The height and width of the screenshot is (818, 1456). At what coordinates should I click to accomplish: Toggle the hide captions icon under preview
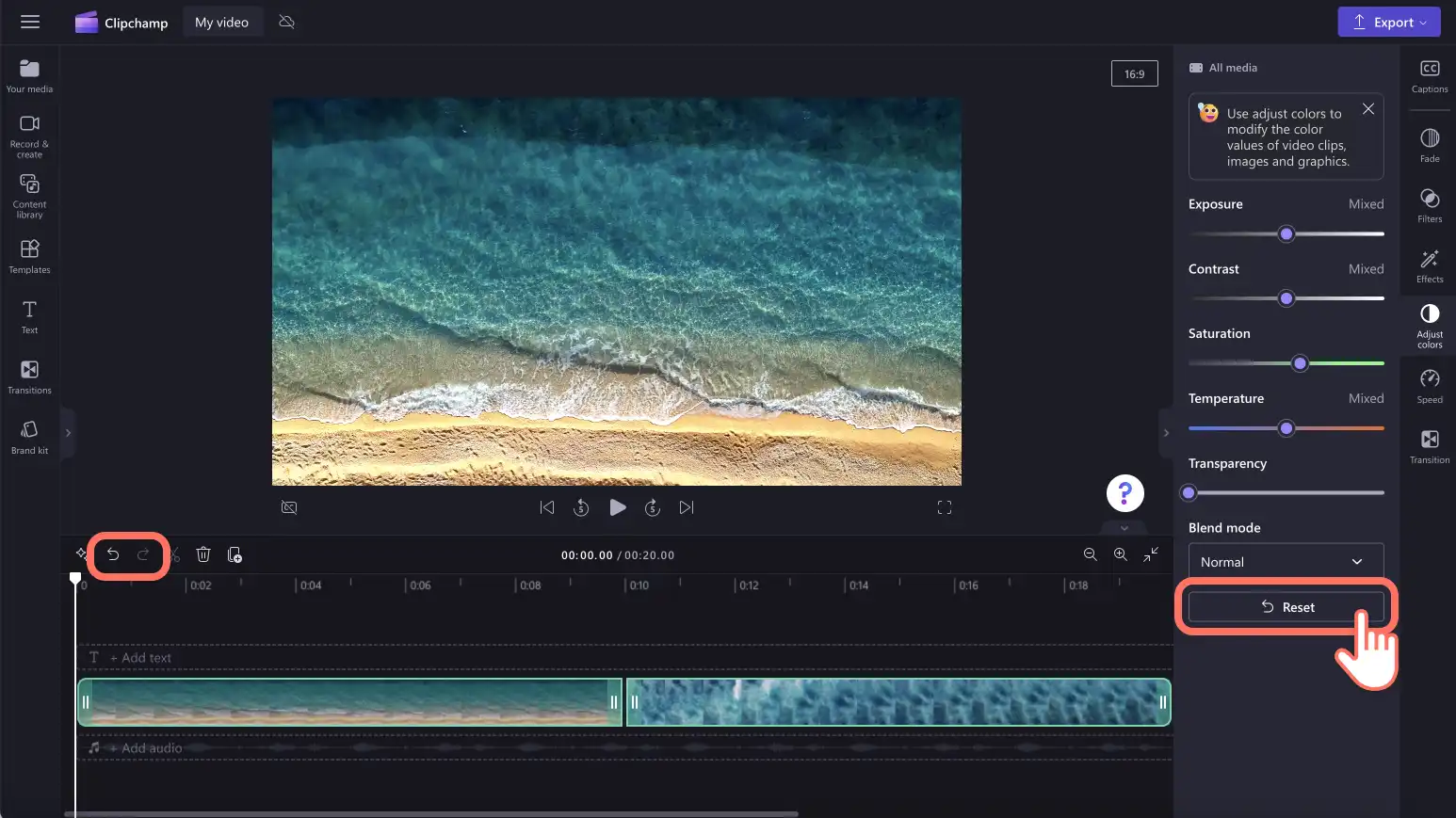(x=289, y=507)
